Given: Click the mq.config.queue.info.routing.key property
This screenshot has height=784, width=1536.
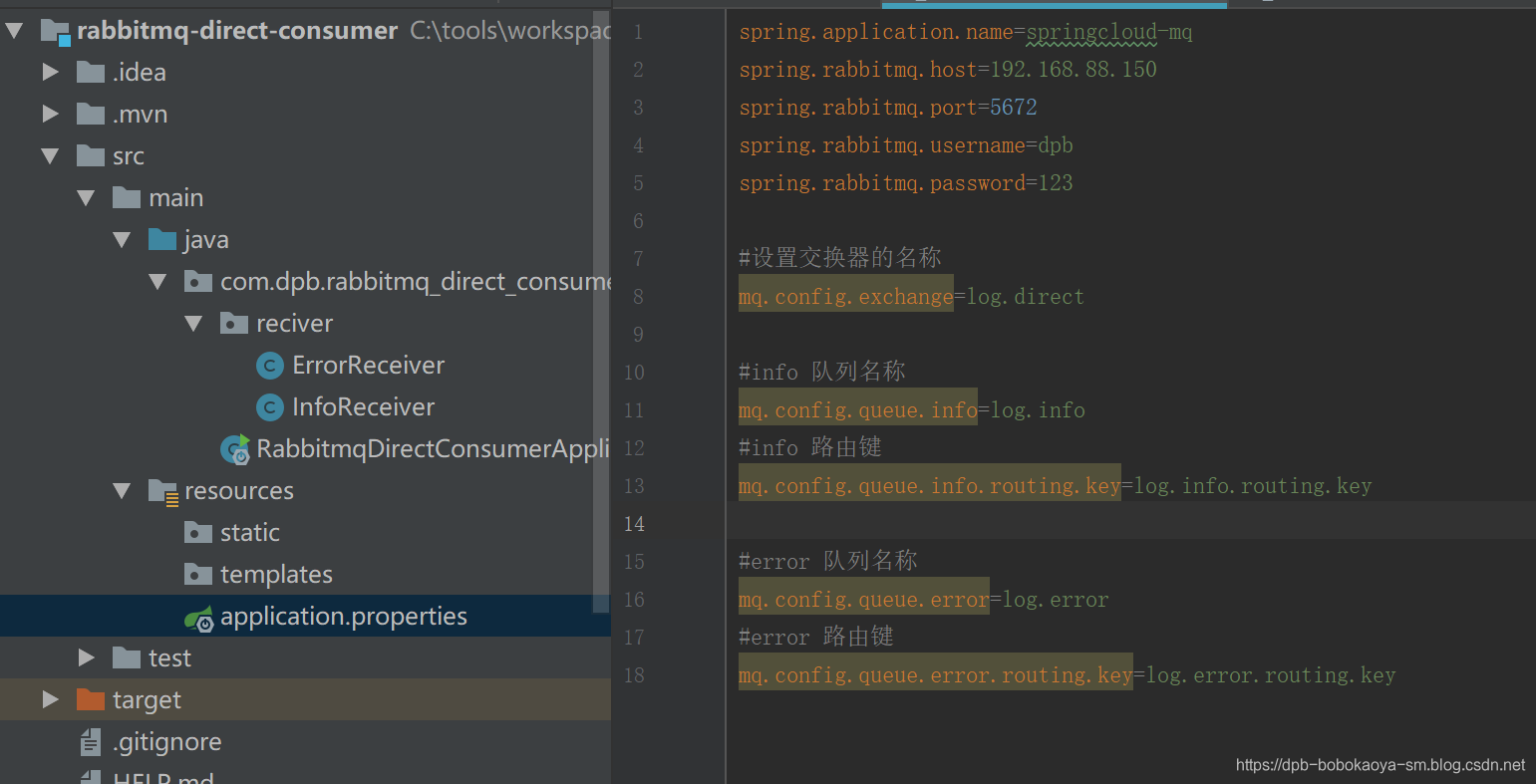Looking at the screenshot, I should (930, 486).
